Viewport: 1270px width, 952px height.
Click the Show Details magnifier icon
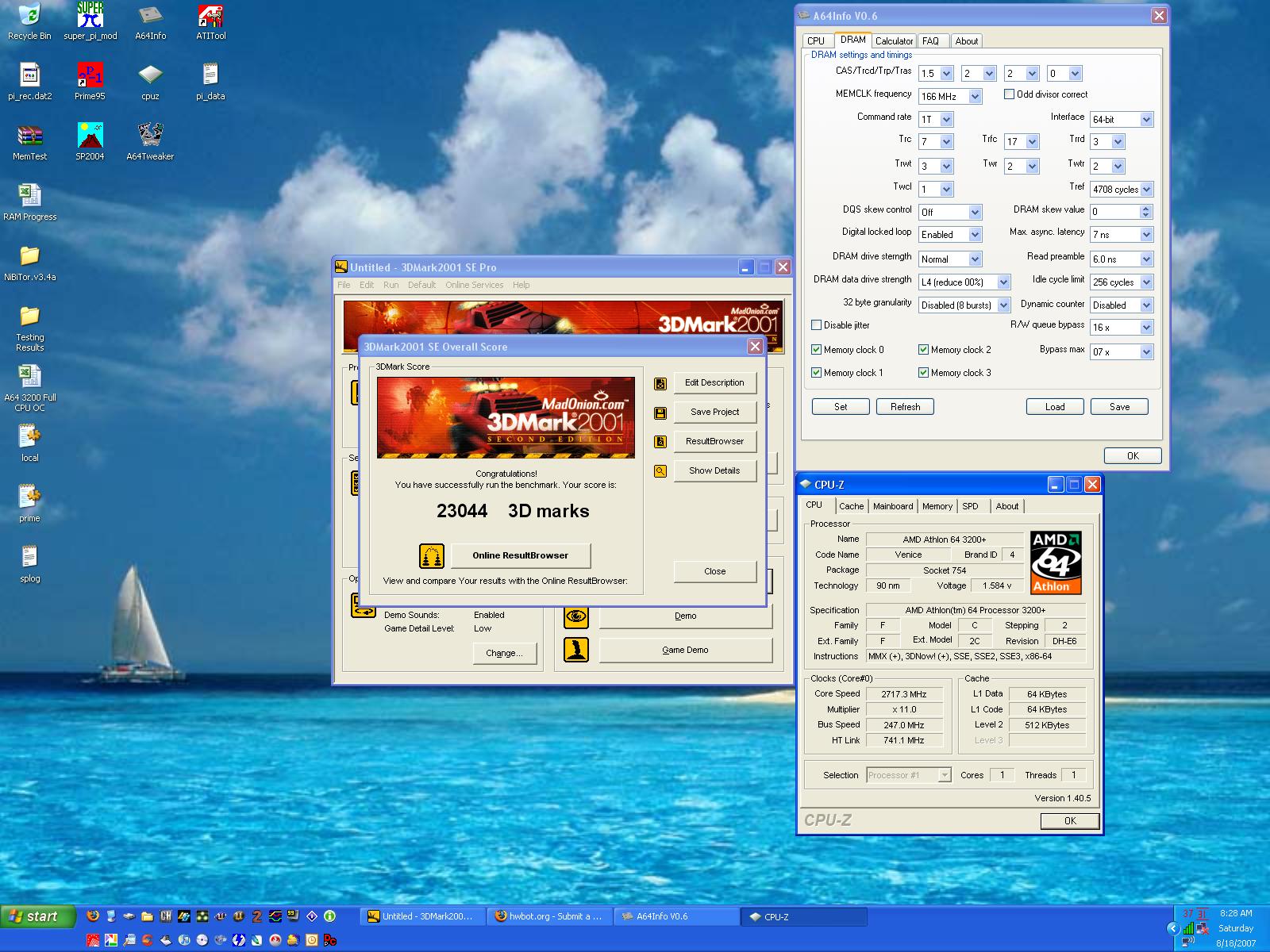pyautogui.click(x=660, y=471)
